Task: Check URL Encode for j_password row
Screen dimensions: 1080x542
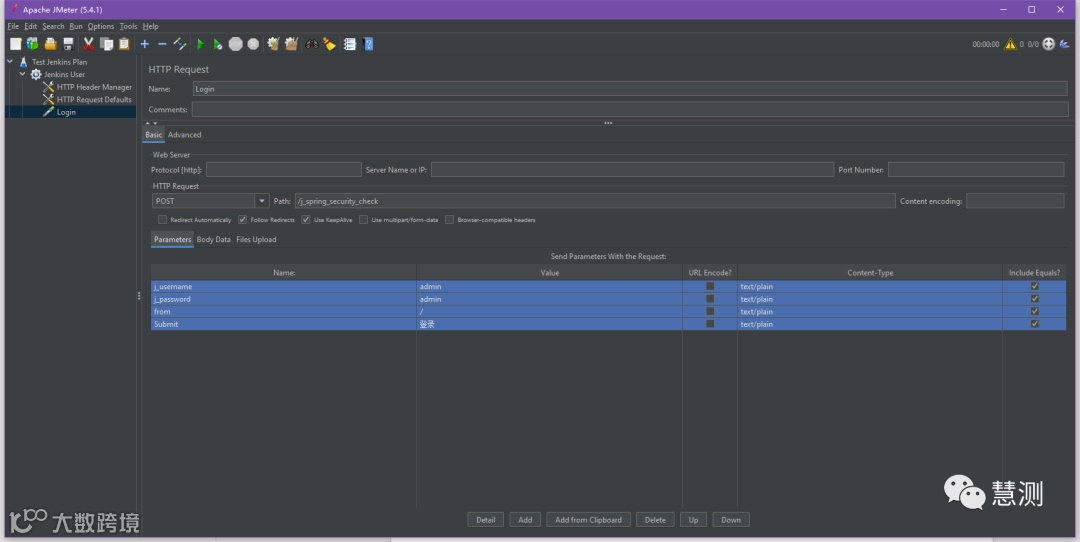Action: (710, 299)
